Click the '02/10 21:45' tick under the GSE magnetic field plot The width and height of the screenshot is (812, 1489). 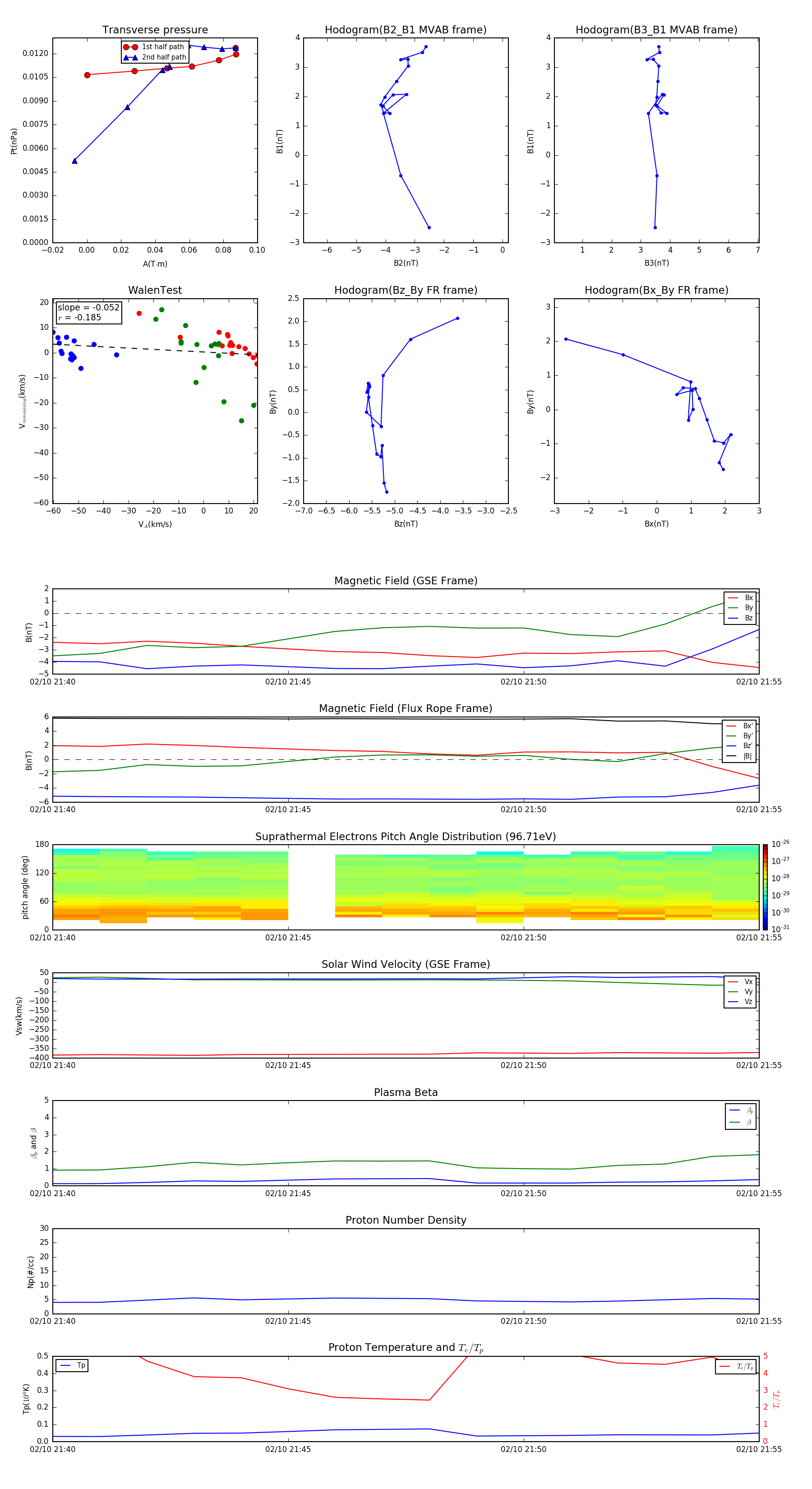coord(288,682)
